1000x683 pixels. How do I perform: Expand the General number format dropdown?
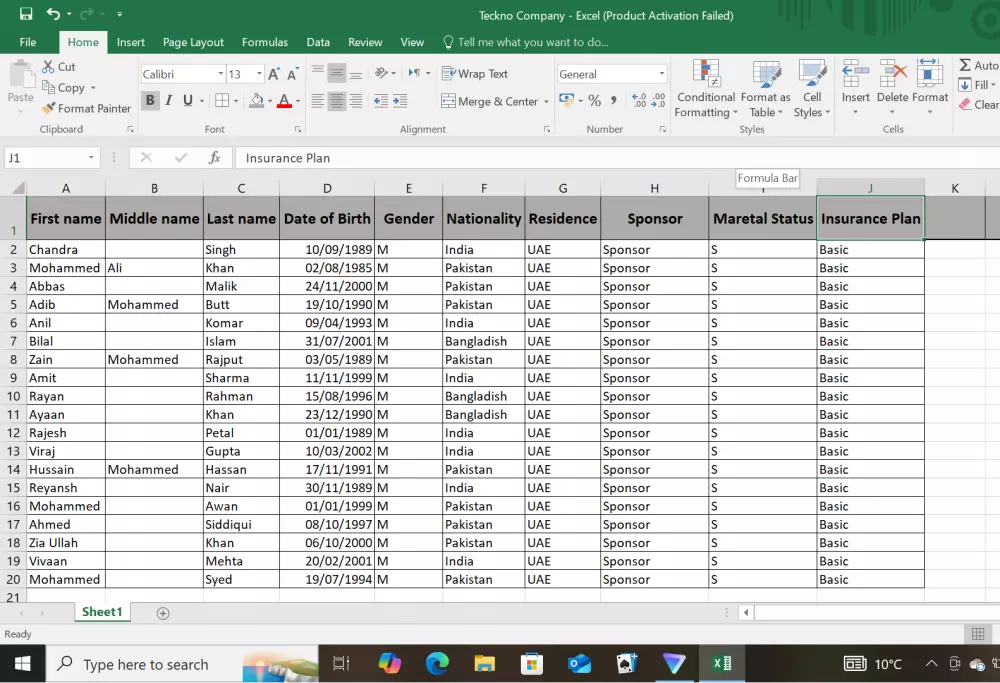coord(661,74)
